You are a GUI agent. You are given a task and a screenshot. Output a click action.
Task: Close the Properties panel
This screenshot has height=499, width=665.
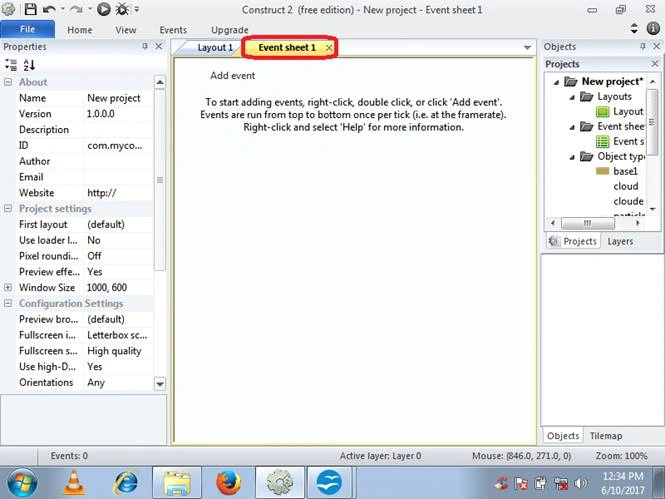point(159,46)
